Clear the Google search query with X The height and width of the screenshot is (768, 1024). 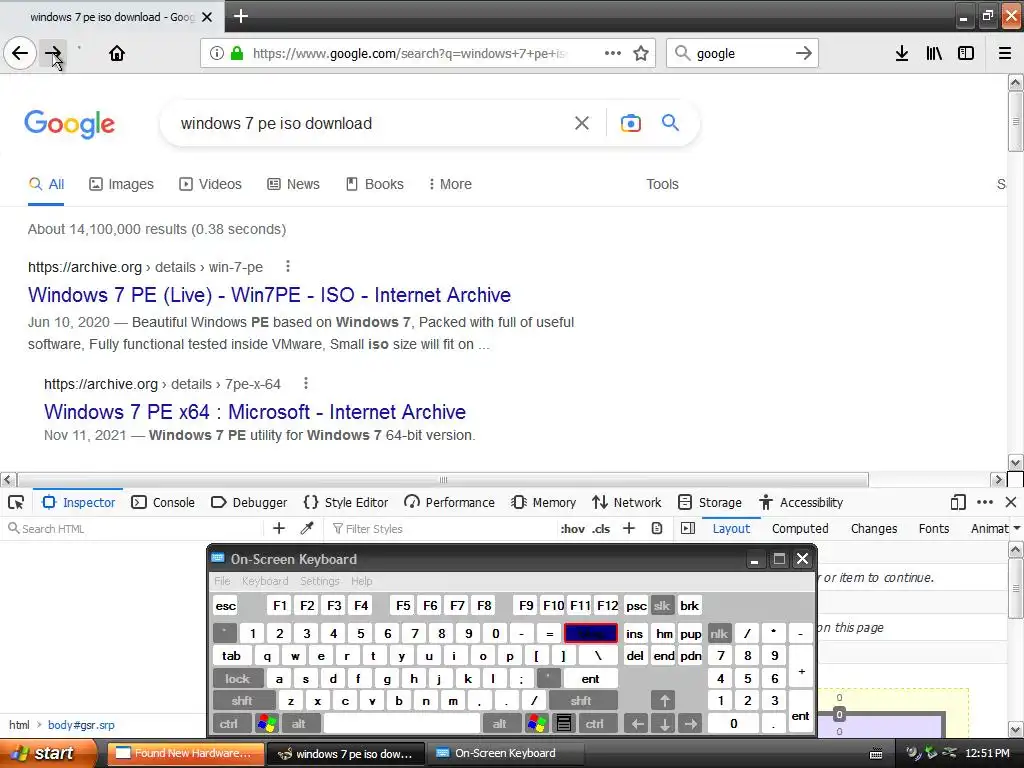582,123
